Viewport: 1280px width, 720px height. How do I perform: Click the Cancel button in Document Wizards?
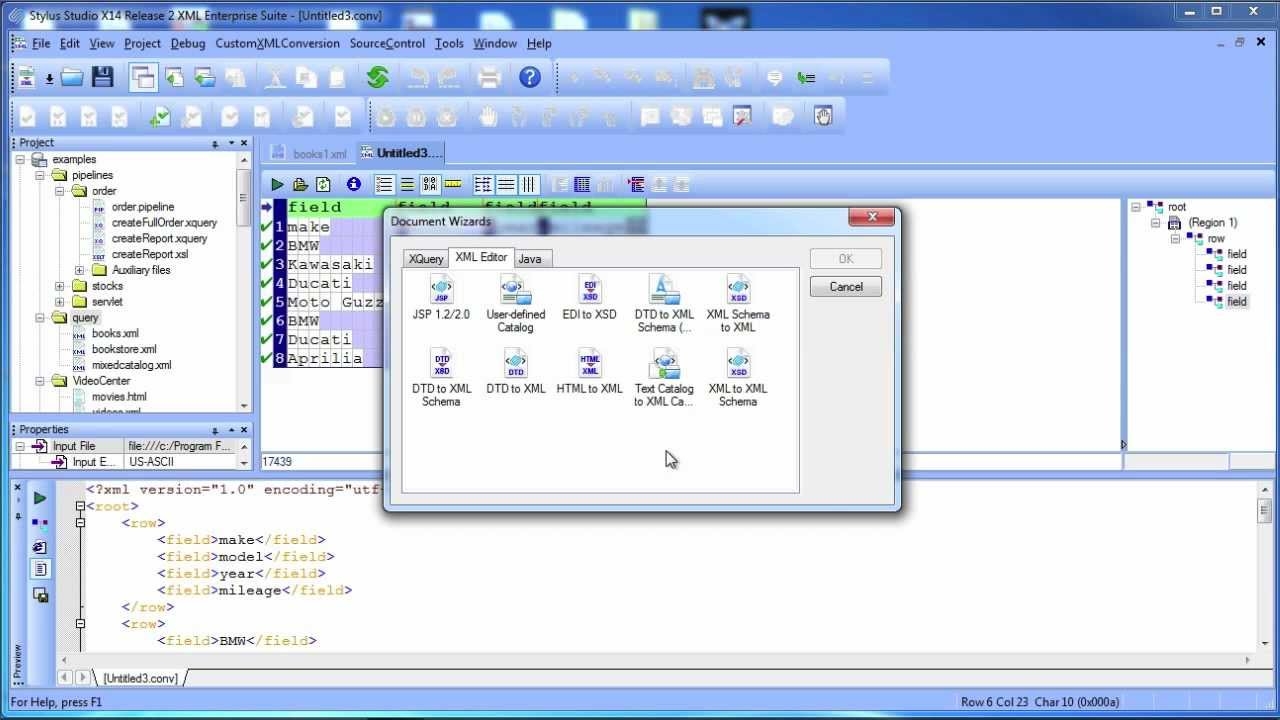coord(845,286)
